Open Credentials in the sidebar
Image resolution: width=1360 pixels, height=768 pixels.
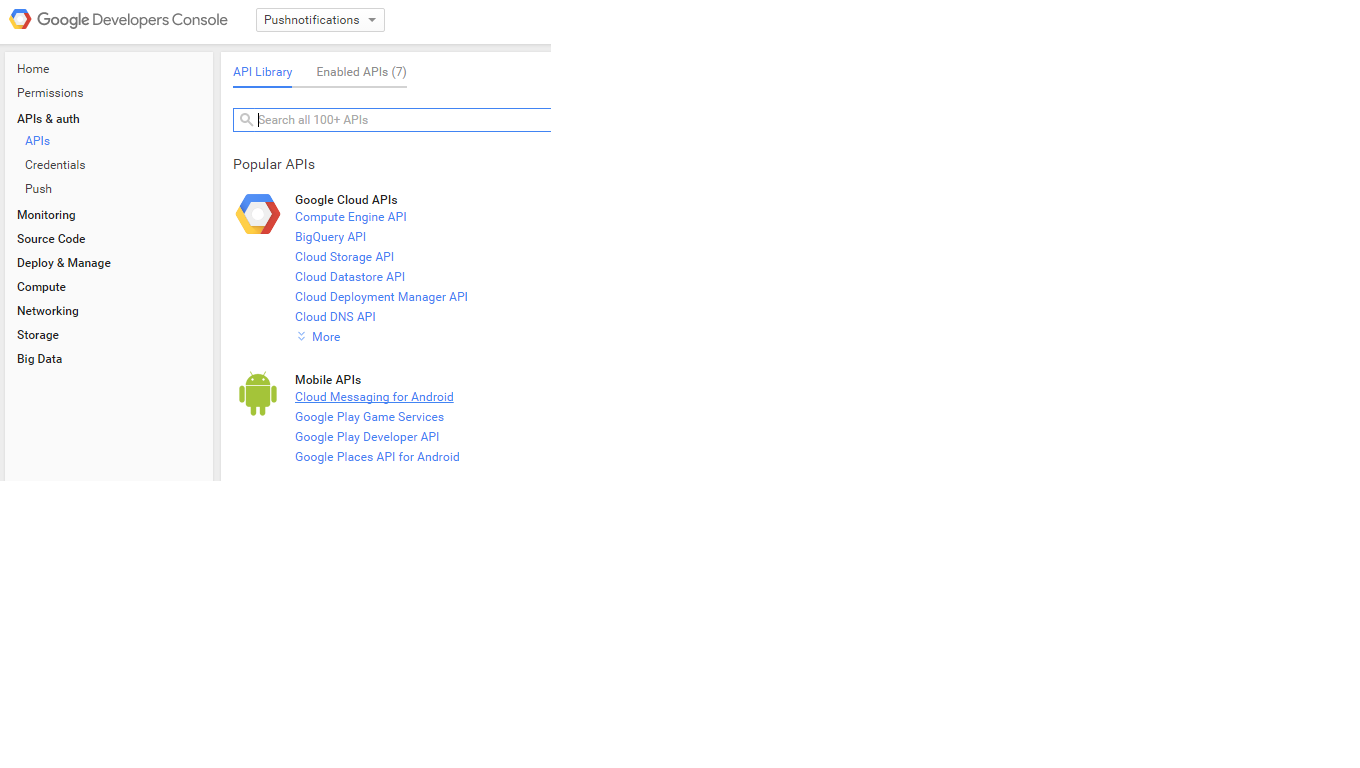55,165
